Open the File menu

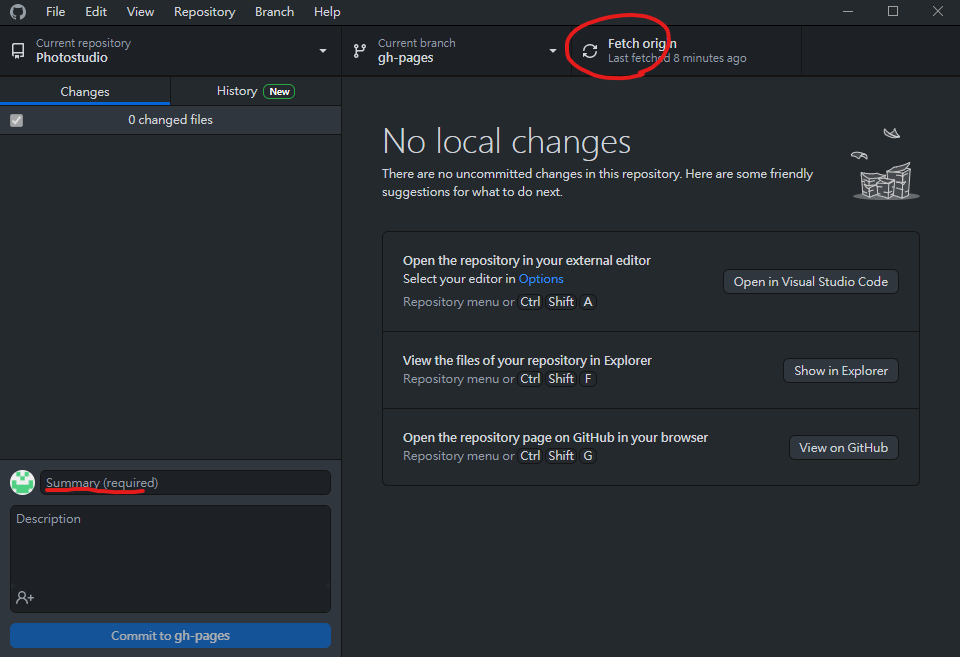pos(56,12)
